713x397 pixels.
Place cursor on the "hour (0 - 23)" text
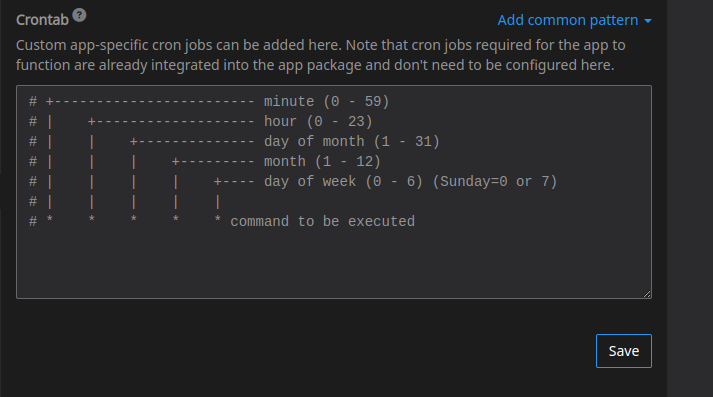(318, 121)
